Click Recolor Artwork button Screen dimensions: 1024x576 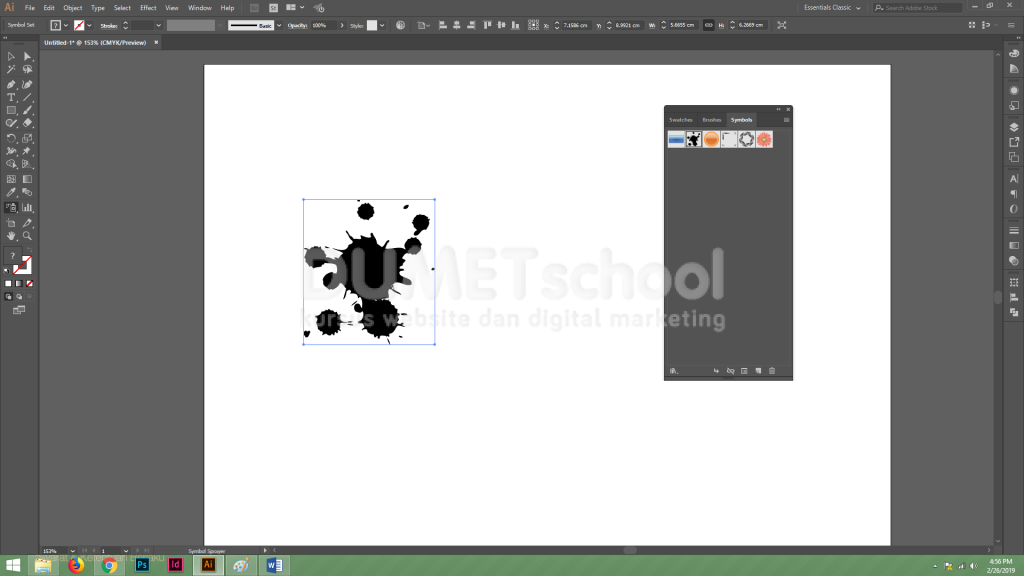point(400,25)
